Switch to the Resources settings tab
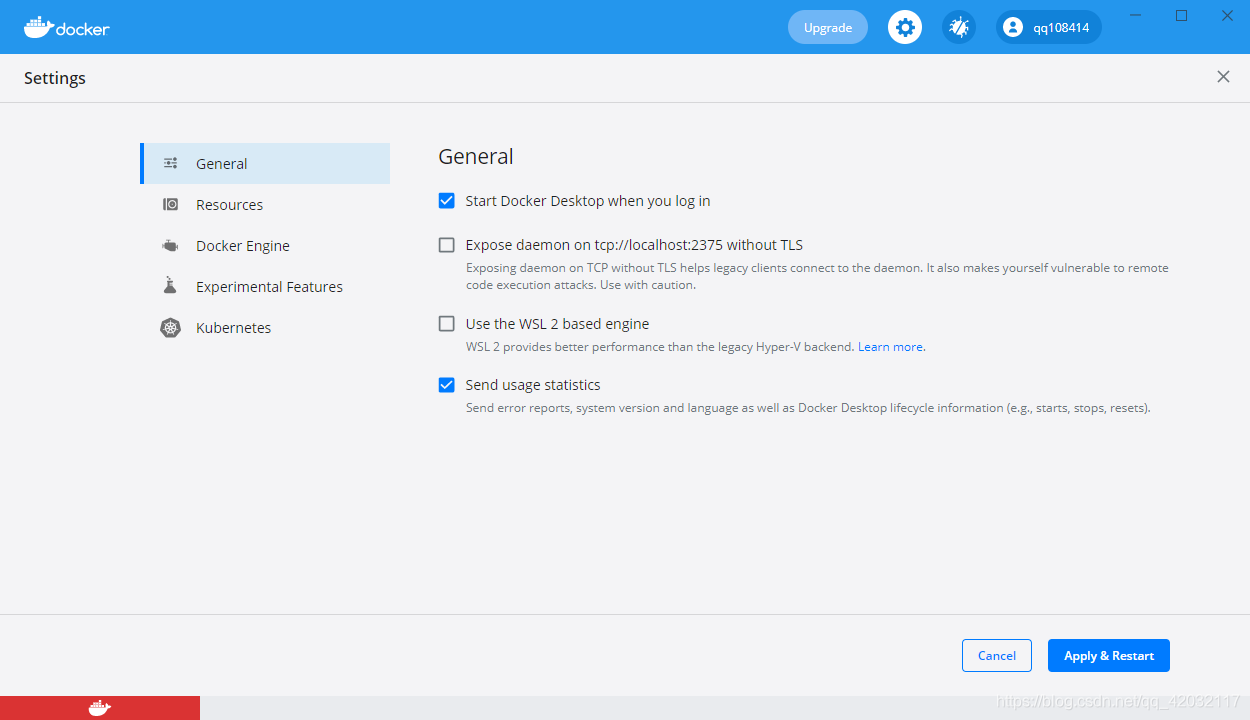The image size is (1250, 720). [x=265, y=204]
